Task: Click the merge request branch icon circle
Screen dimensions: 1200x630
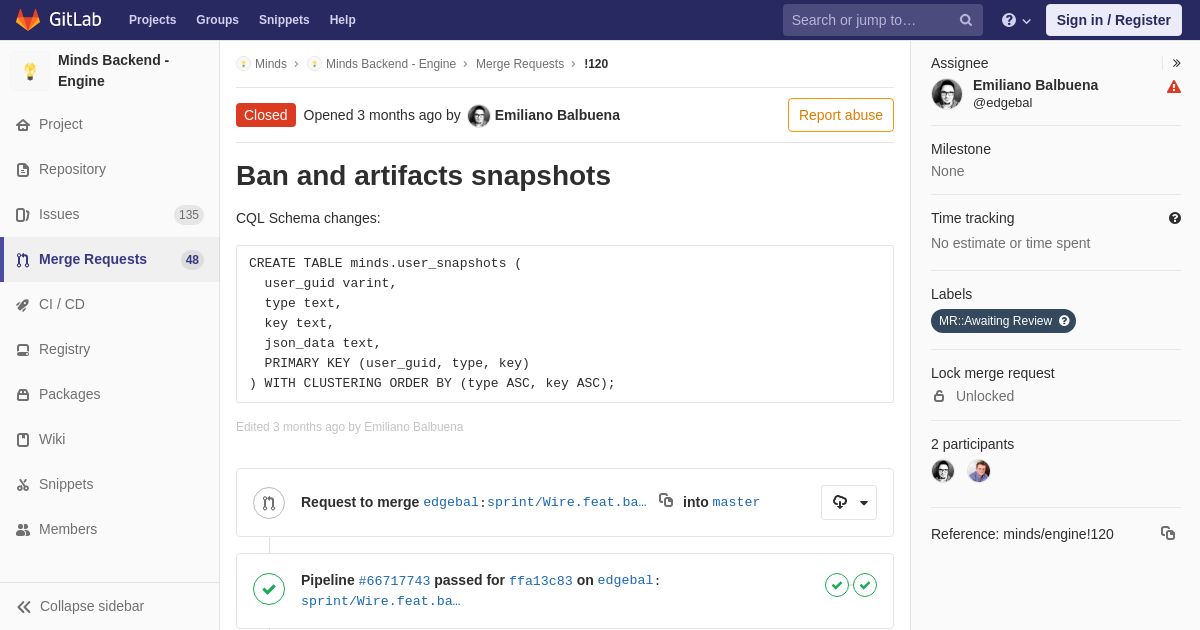Action: point(269,503)
